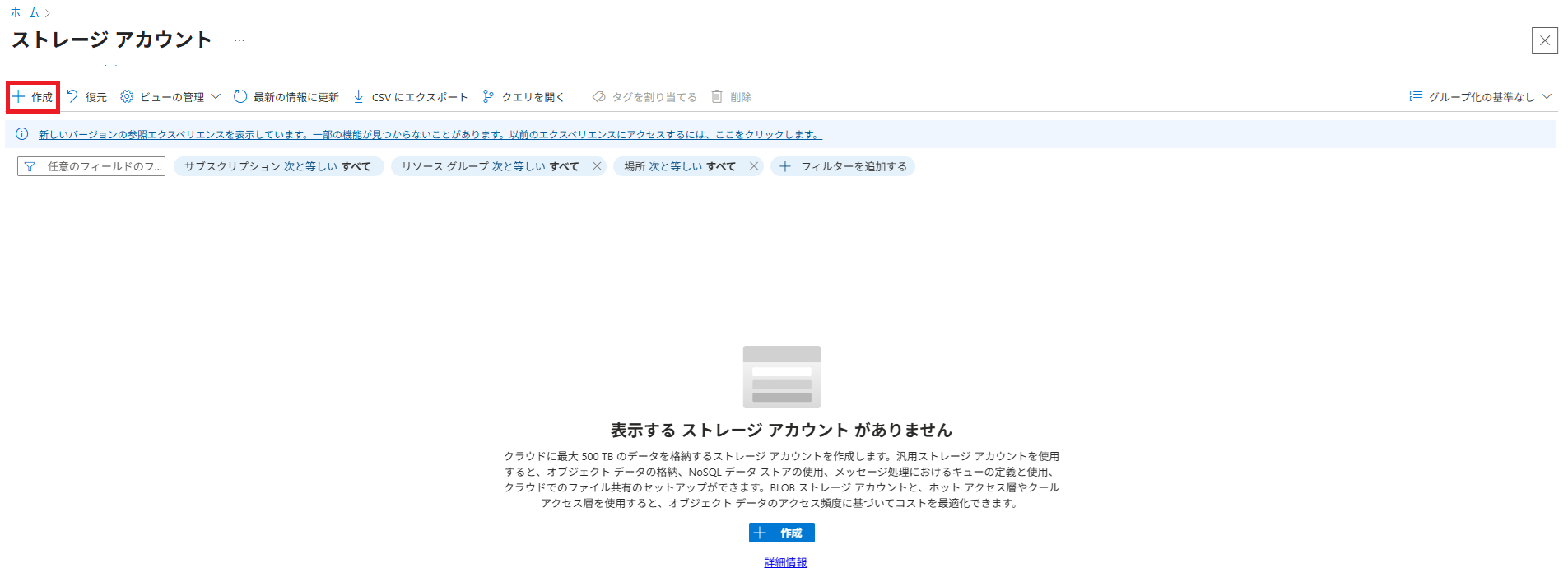Open グループ化の基準なし grouping dropdown
The image size is (1568, 582).
[1480, 97]
